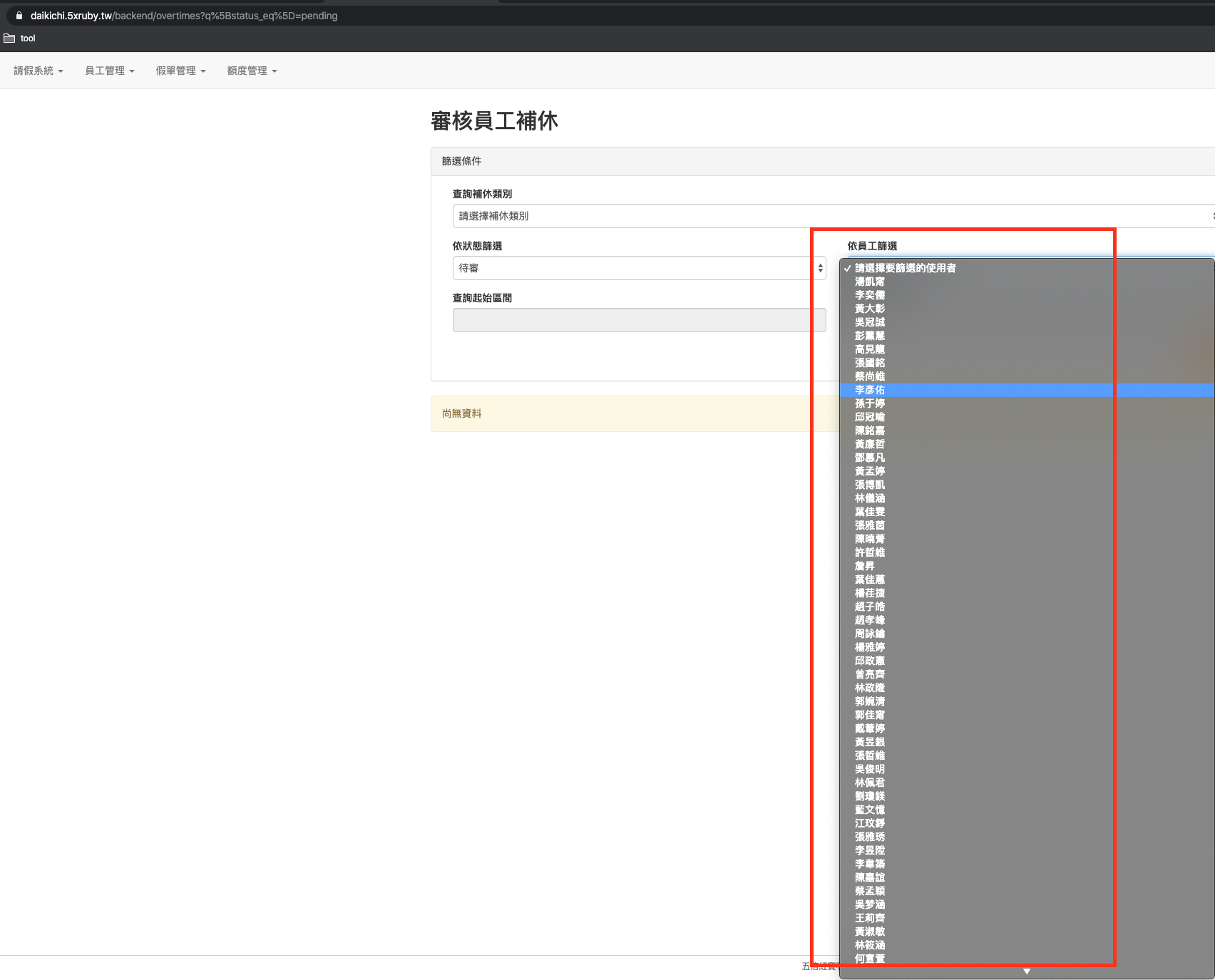Select employee 蔡尚維 from list
This screenshot has width=1215, height=980.
pyautogui.click(x=1027, y=376)
